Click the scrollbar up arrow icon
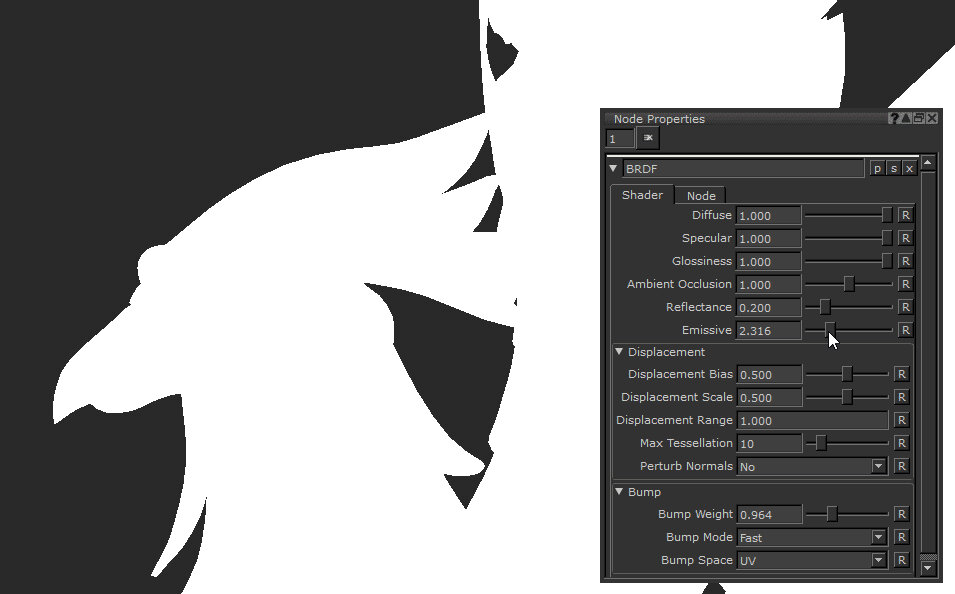This screenshot has height=594, width=955. [928, 163]
